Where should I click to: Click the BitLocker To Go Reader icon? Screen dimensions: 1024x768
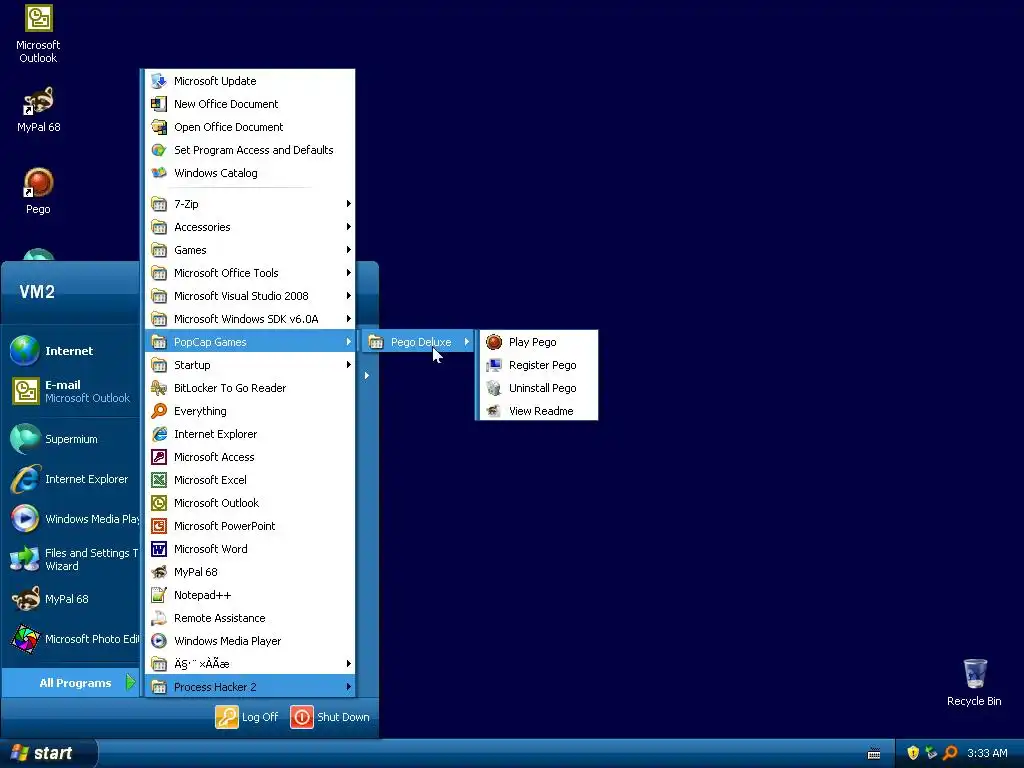pos(159,388)
